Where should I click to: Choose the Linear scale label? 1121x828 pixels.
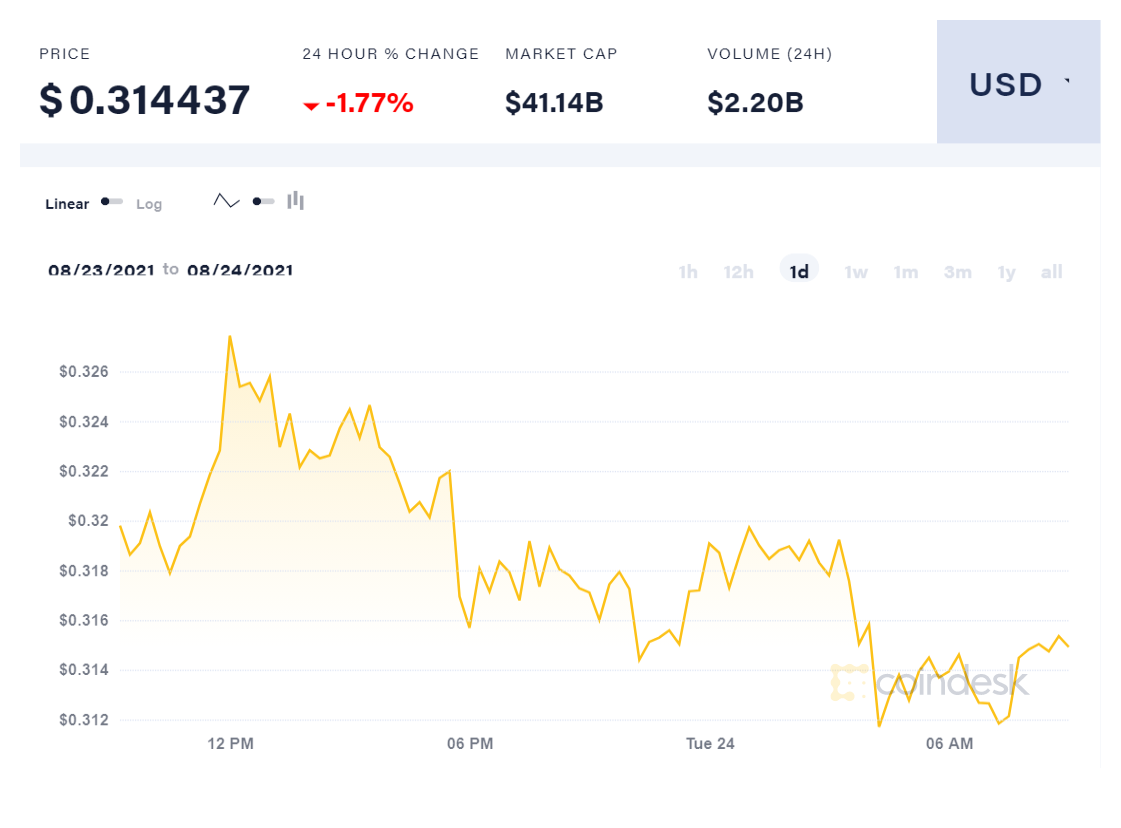(x=67, y=204)
